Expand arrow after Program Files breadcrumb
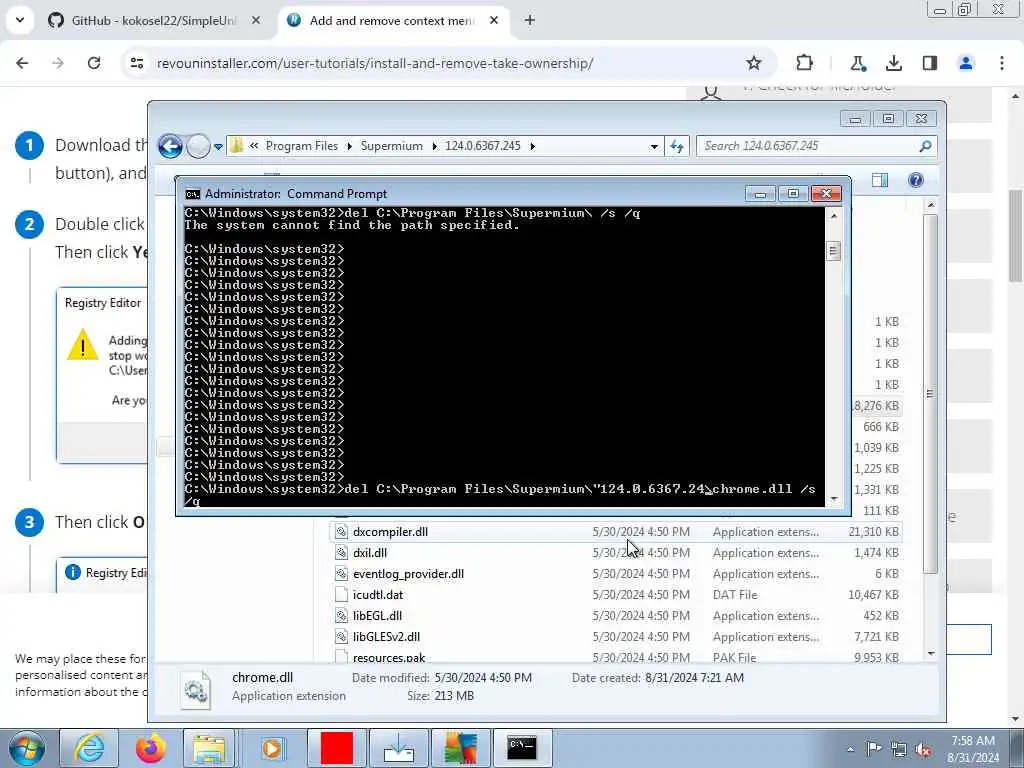This screenshot has width=1024, height=768. pos(349,146)
